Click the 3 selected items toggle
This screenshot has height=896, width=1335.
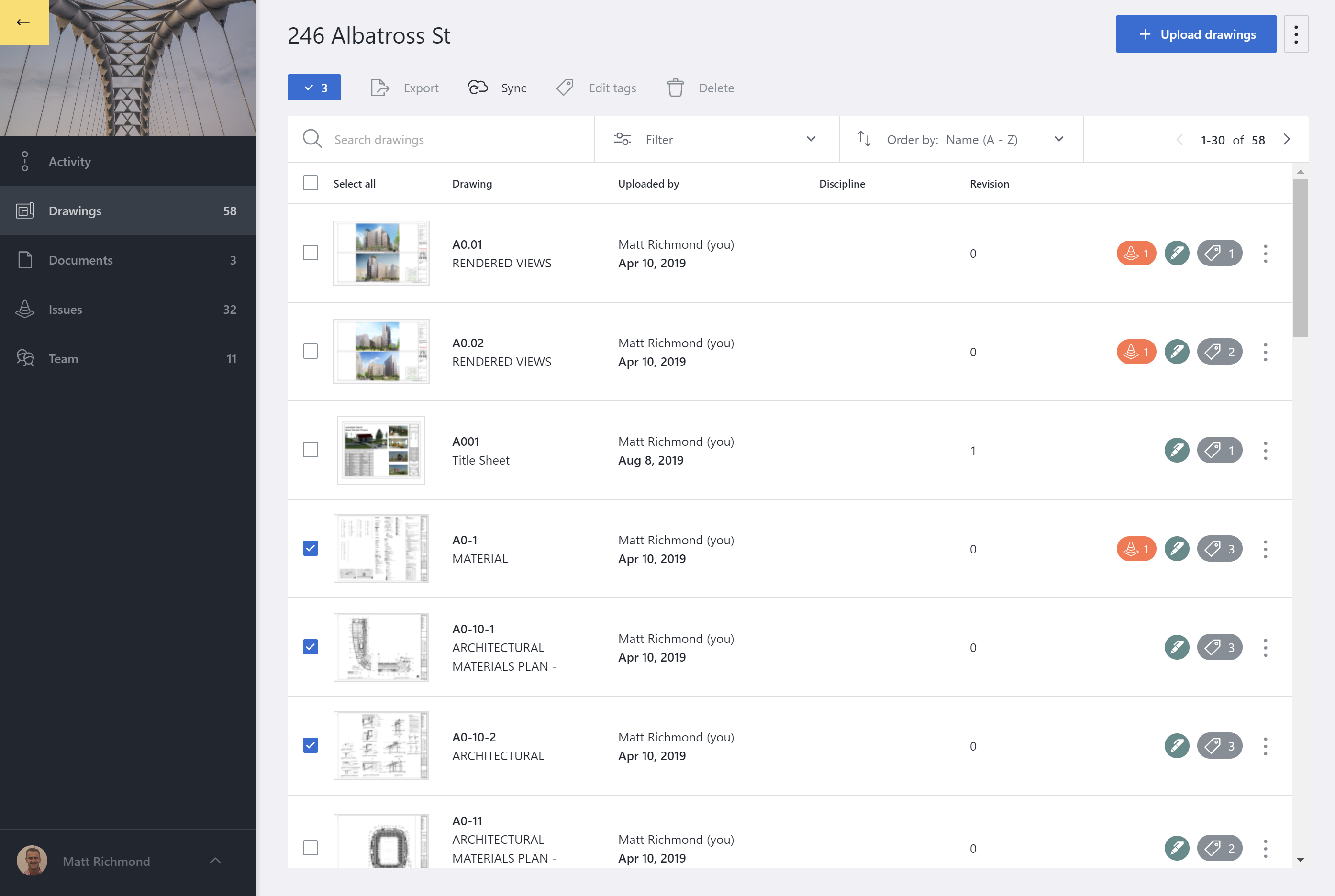[x=314, y=88]
